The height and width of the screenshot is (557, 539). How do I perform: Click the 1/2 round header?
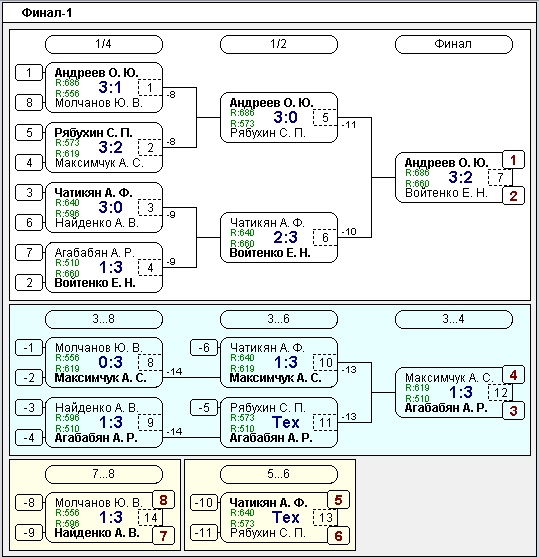tap(279, 44)
